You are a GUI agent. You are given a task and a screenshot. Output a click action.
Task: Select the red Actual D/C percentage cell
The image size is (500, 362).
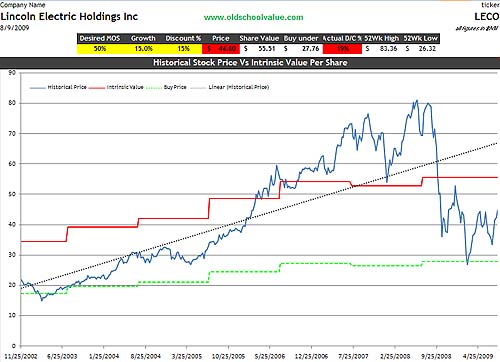(x=342, y=49)
